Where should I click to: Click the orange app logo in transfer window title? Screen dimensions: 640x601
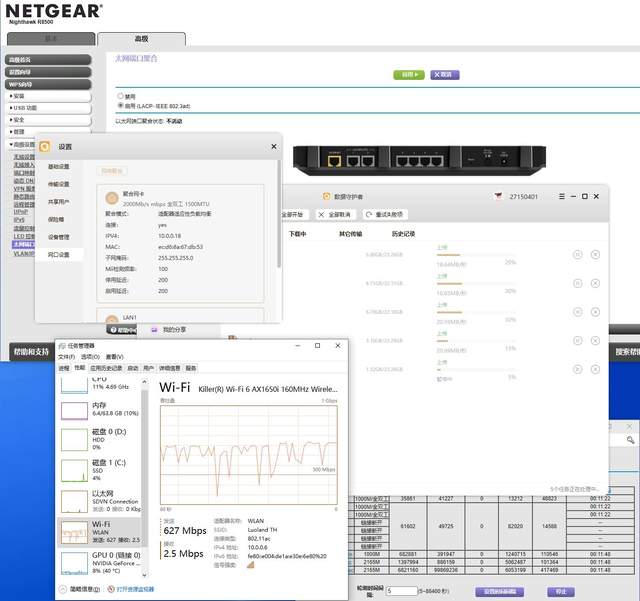pyautogui.click(x=326, y=196)
